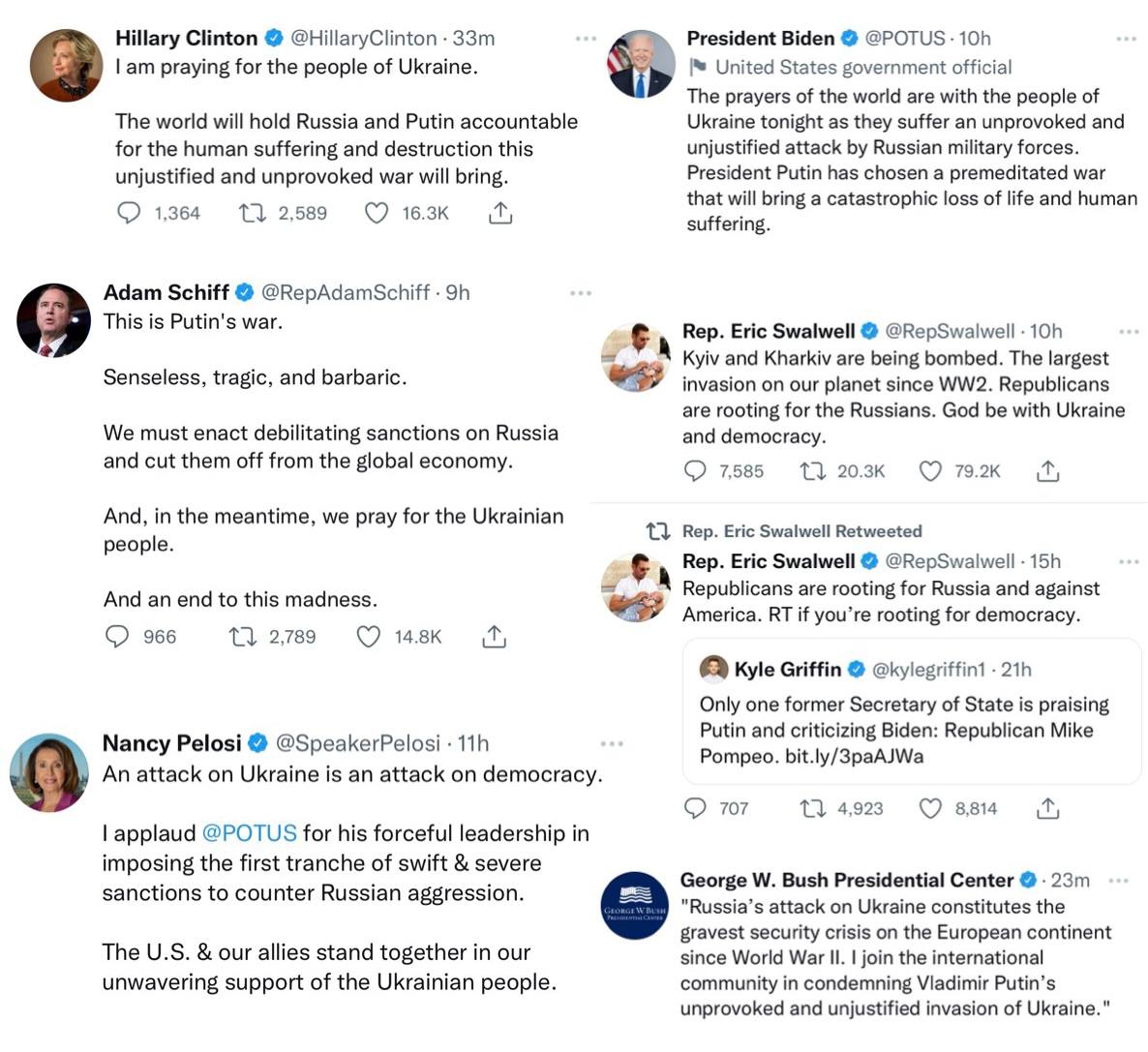Like Eric Swalwell's Kyiv and Kharkiv tweet

pos(930,471)
